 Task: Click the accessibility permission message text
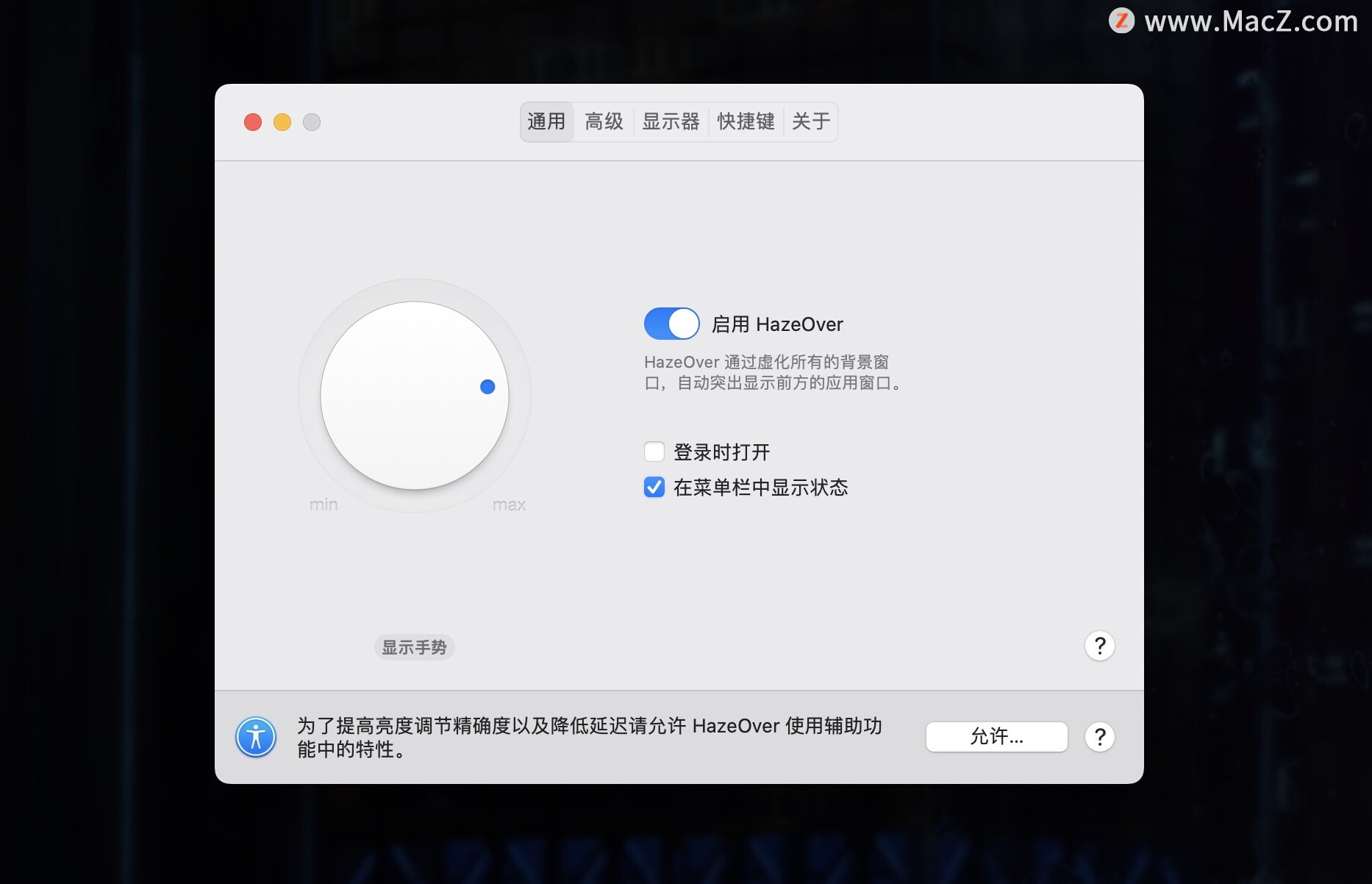(x=589, y=738)
